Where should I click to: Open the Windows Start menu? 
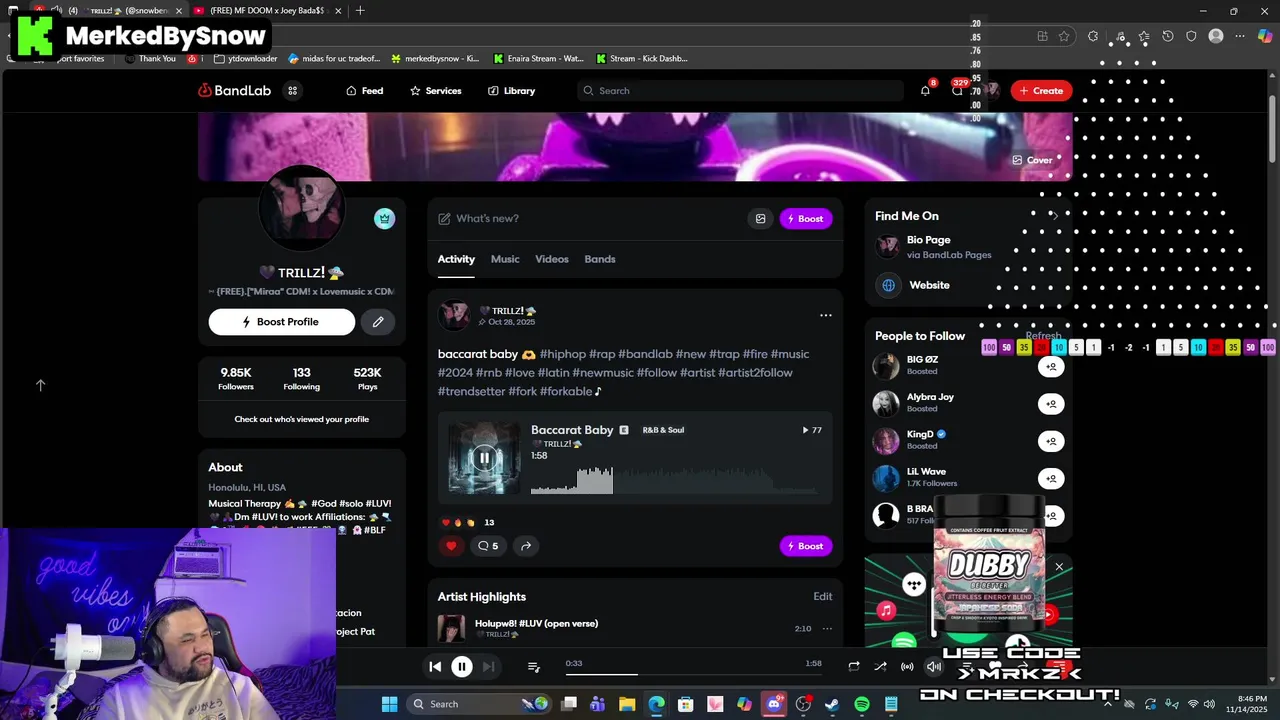pos(389,704)
